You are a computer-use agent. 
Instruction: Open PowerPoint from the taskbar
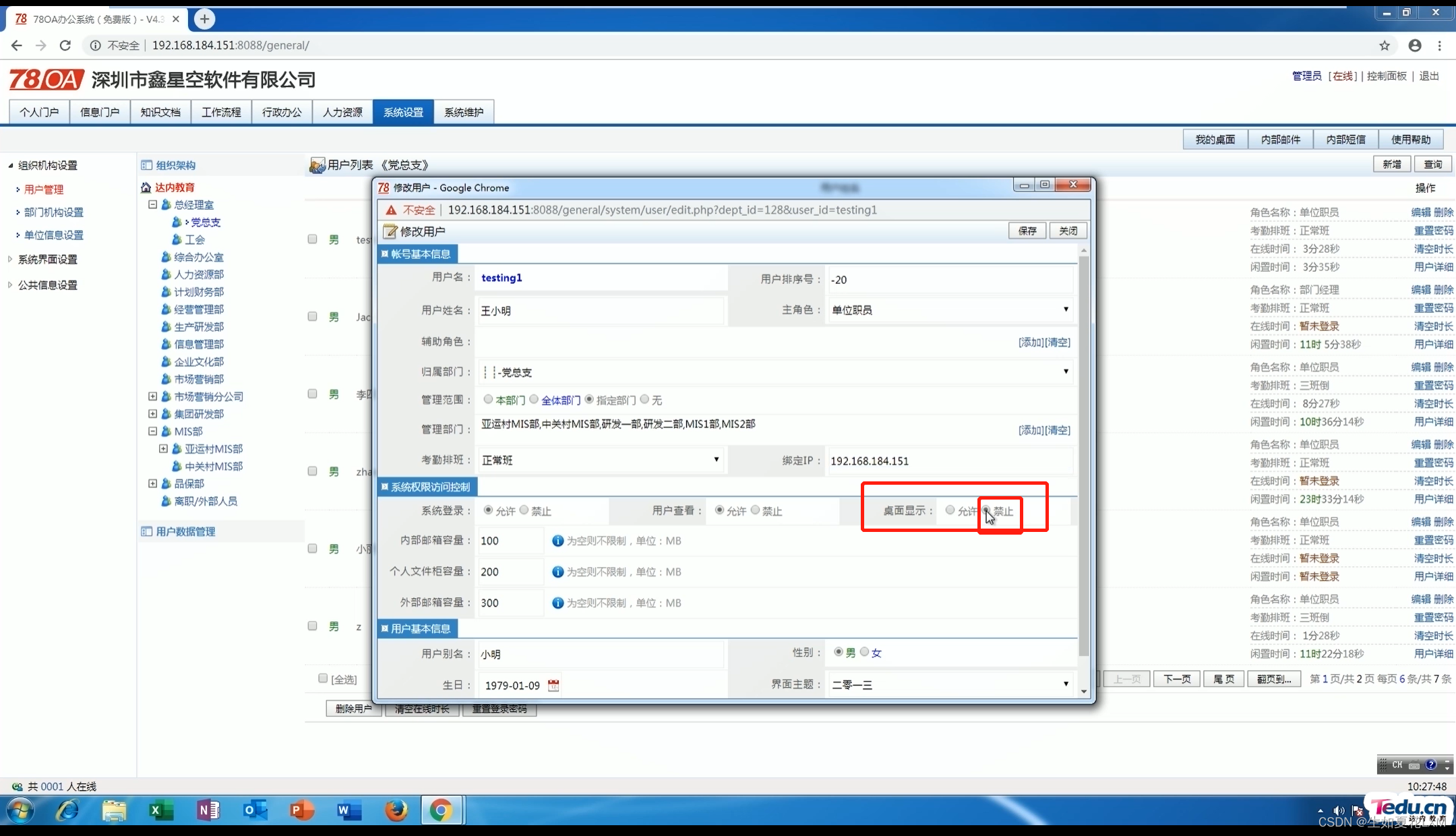302,810
